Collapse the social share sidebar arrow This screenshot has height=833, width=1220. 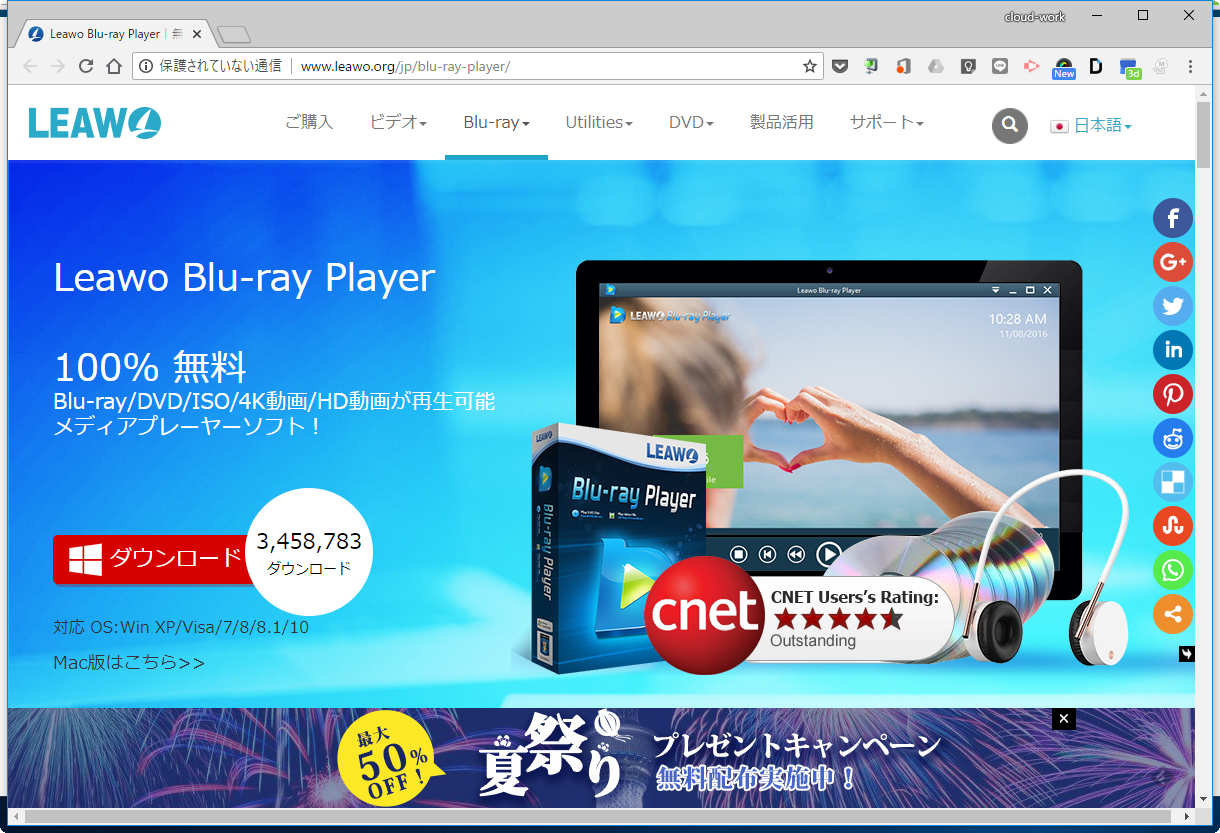click(1187, 654)
